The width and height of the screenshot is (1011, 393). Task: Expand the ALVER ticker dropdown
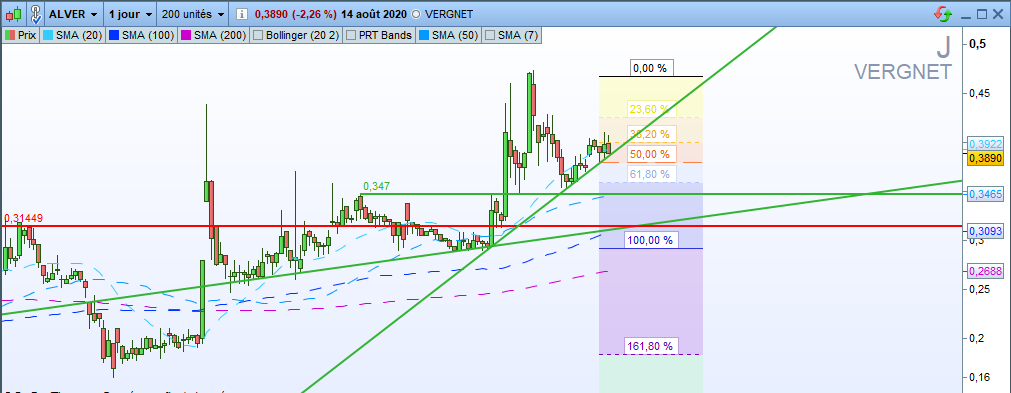click(75, 14)
